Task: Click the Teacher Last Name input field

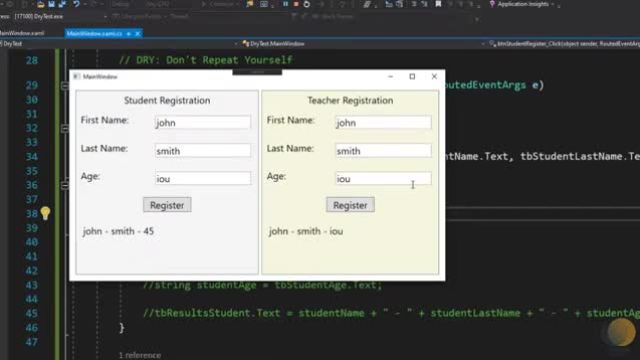Action: coord(383,151)
